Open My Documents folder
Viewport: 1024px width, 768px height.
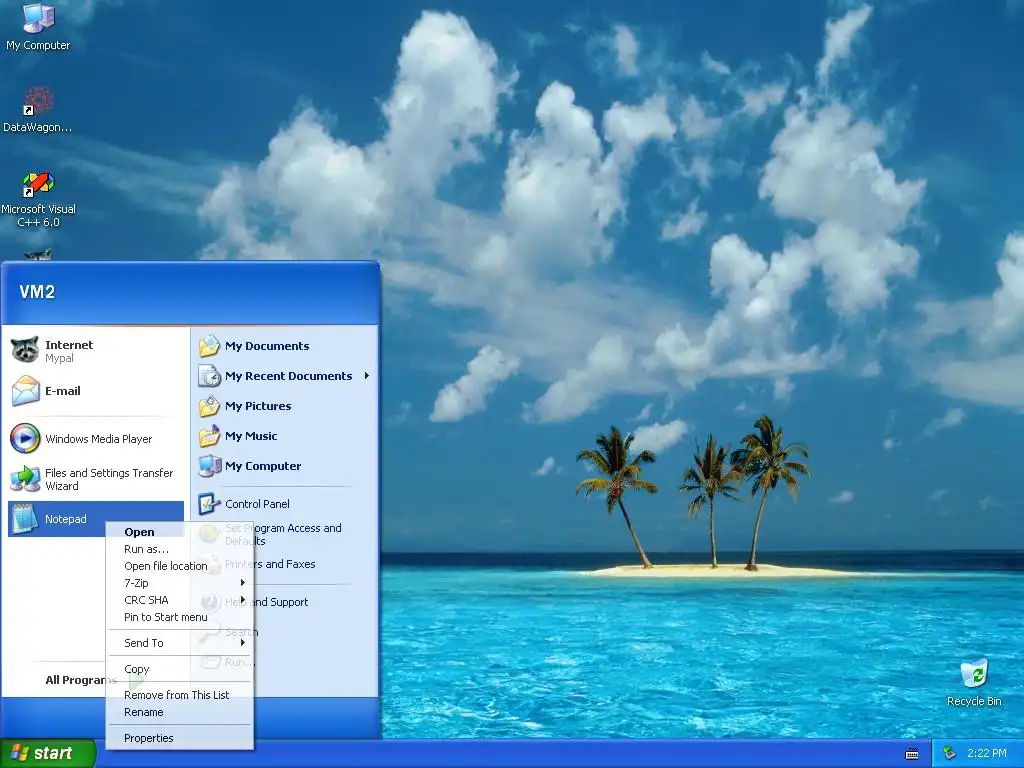click(x=284, y=345)
